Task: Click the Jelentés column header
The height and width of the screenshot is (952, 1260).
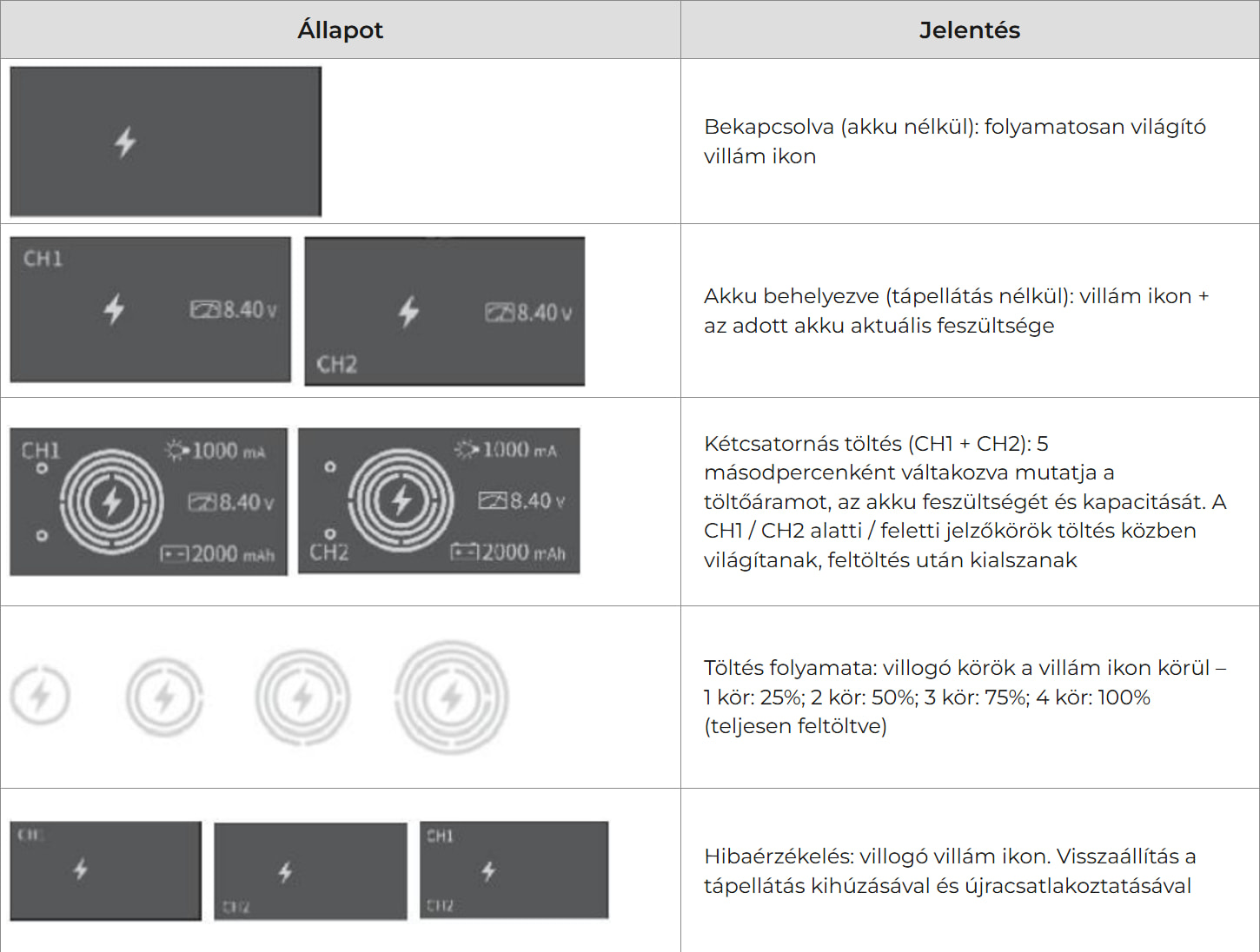Action: (x=970, y=30)
